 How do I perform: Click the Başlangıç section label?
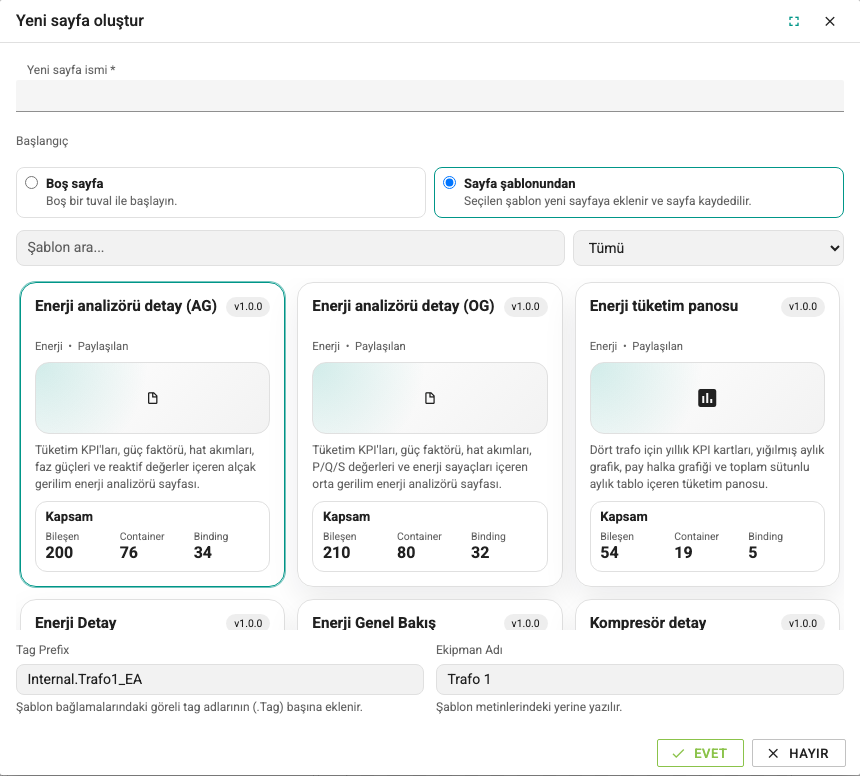[42, 141]
